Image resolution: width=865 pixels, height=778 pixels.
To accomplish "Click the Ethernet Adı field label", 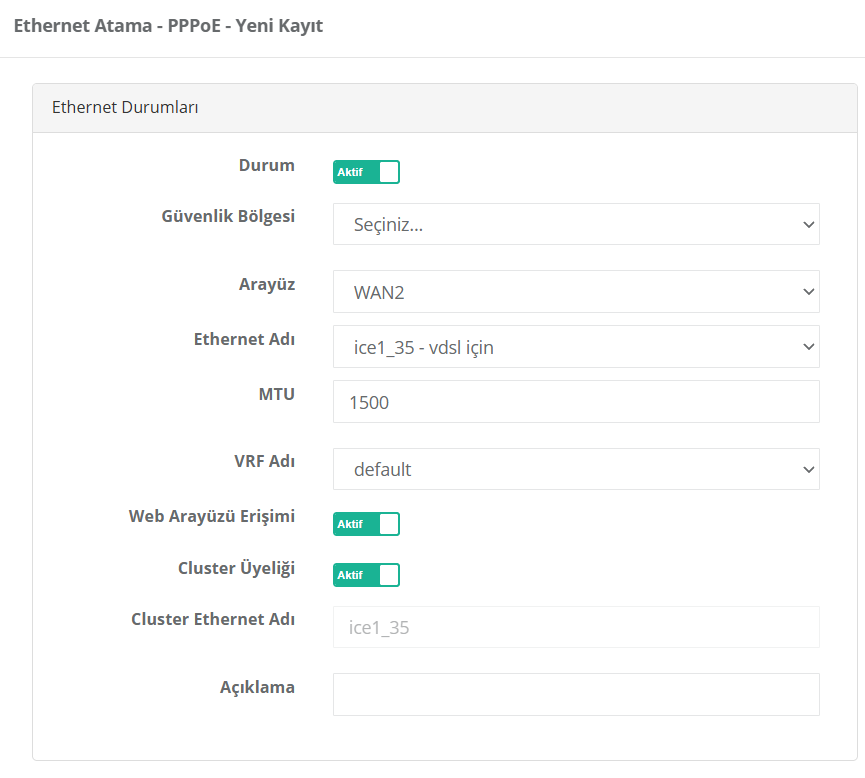I will click(x=244, y=339).
